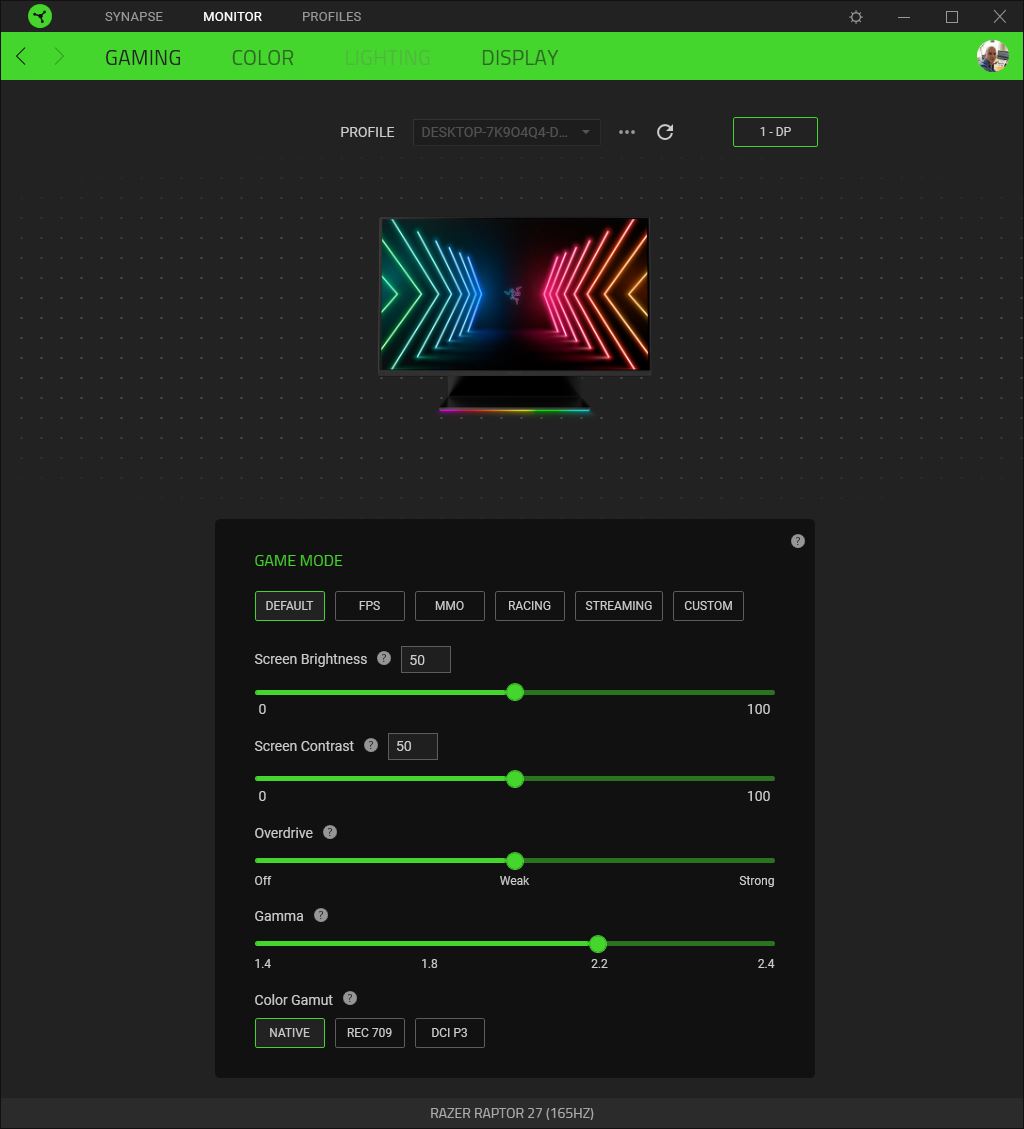Go back with the left arrow
The image size is (1024, 1129).
tap(22, 56)
